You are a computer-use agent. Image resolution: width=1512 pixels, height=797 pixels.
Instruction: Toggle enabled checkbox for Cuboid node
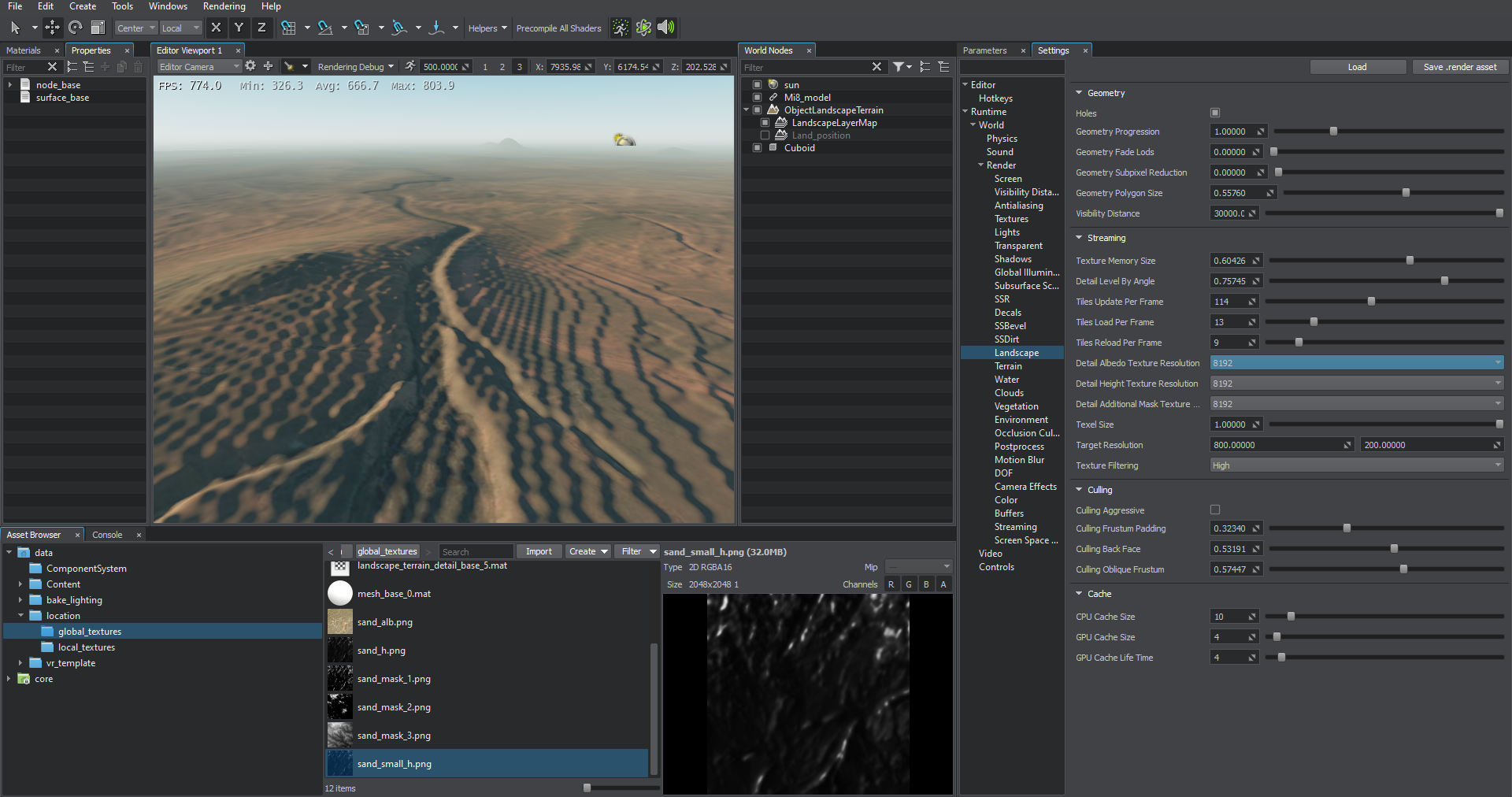click(757, 147)
